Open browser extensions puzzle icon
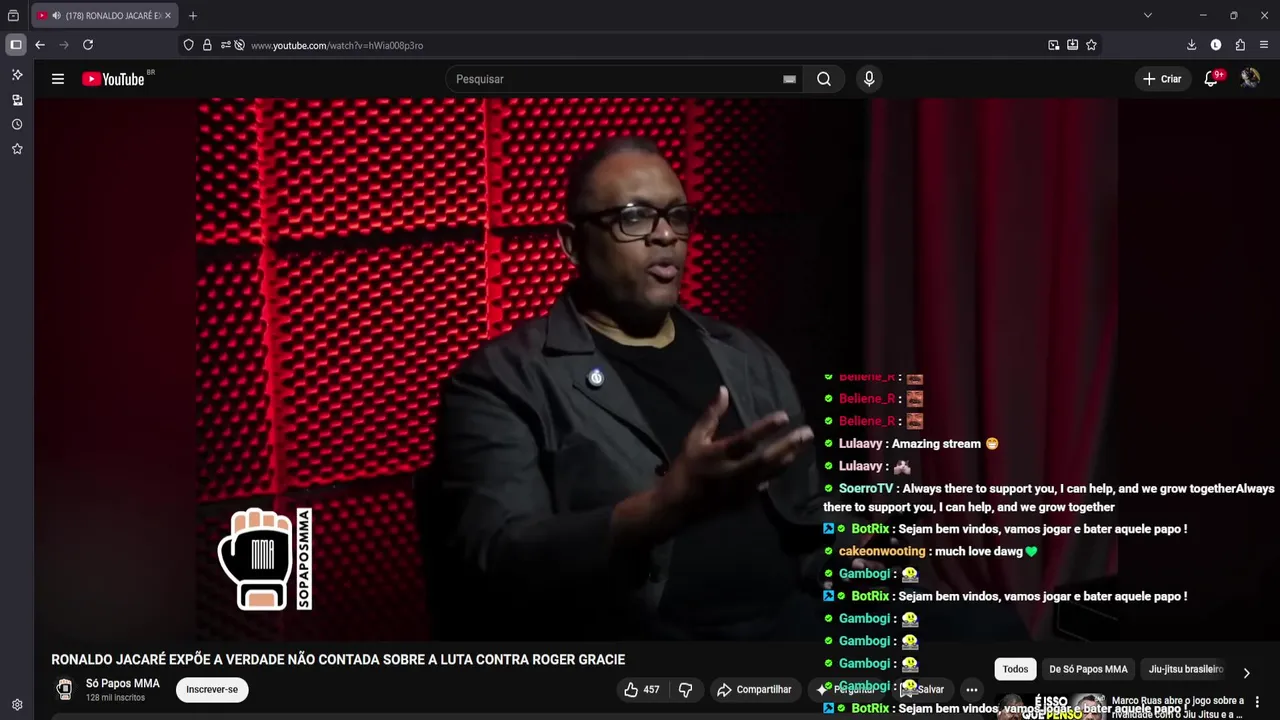Viewport: 1280px width, 720px height. point(1240,45)
